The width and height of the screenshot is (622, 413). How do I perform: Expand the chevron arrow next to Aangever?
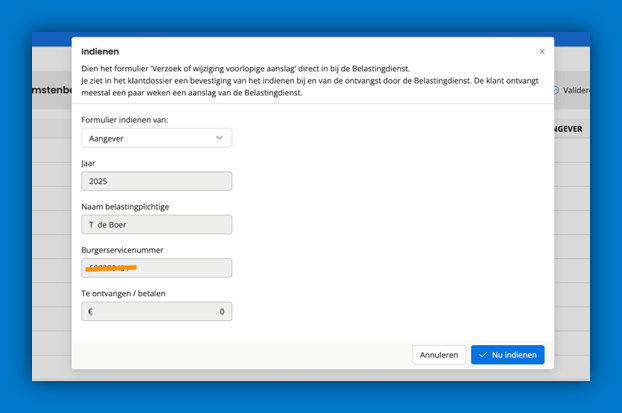point(219,138)
